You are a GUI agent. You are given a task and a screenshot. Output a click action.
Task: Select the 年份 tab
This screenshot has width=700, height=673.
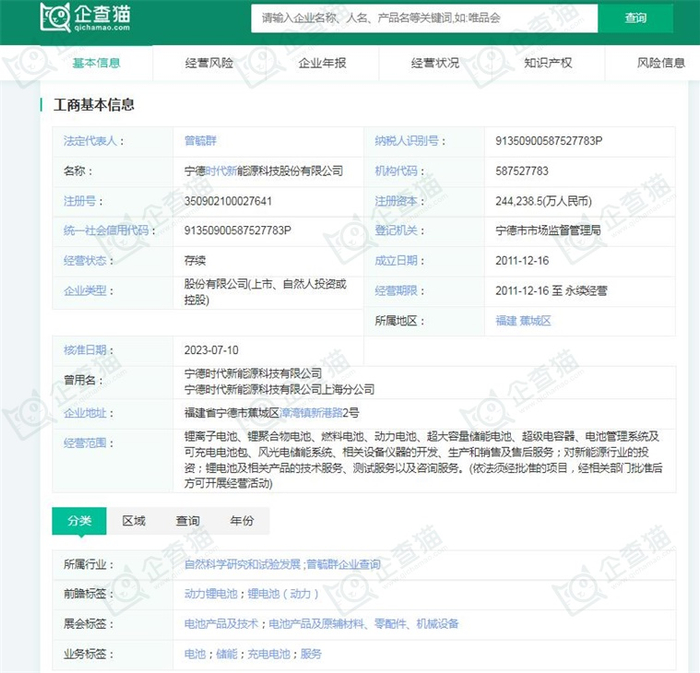tap(242, 521)
